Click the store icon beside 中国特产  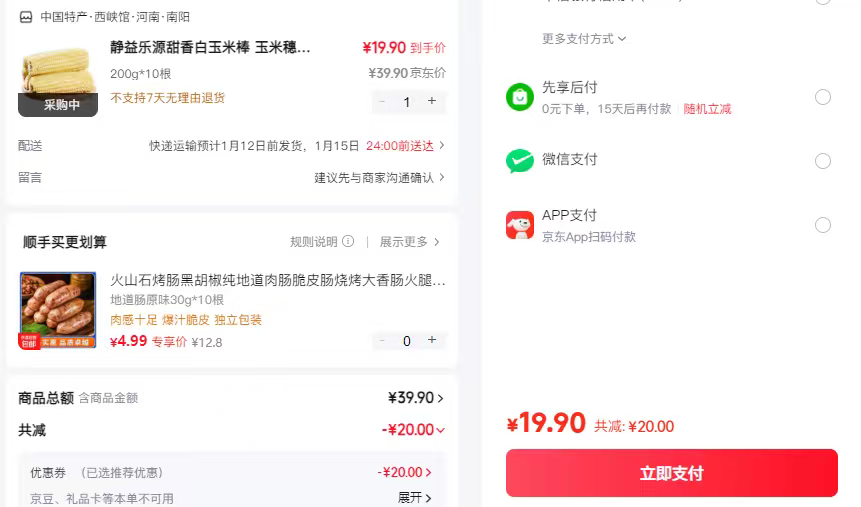coord(26,17)
